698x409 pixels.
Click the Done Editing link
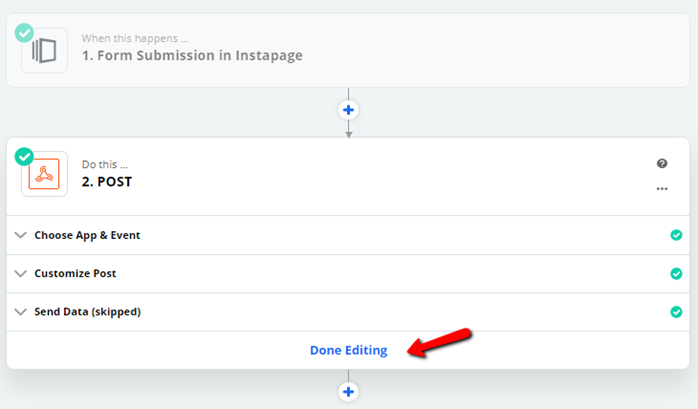349,350
